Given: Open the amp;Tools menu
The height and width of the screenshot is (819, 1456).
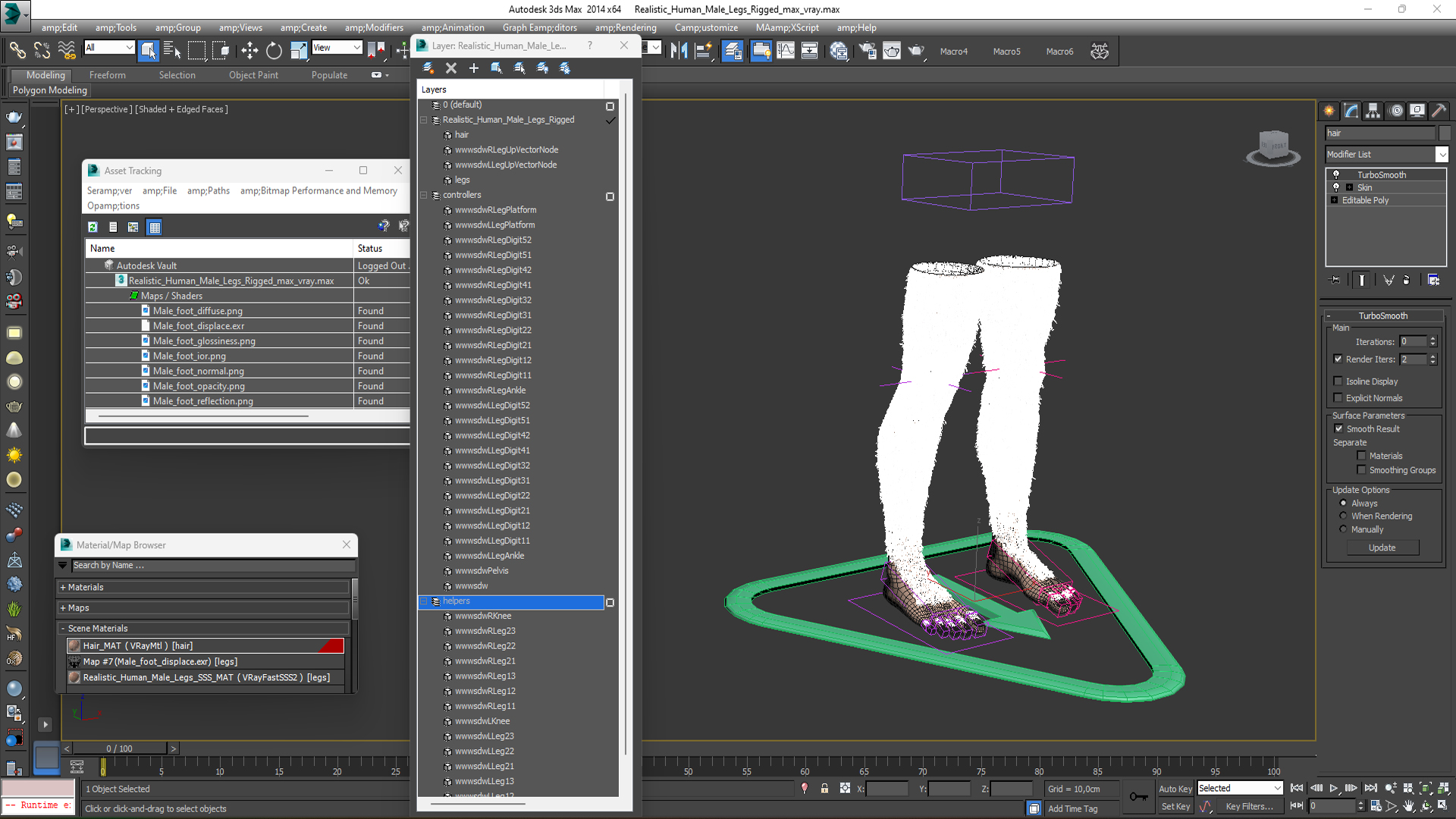Looking at the screenshot, I should [116, 28].
